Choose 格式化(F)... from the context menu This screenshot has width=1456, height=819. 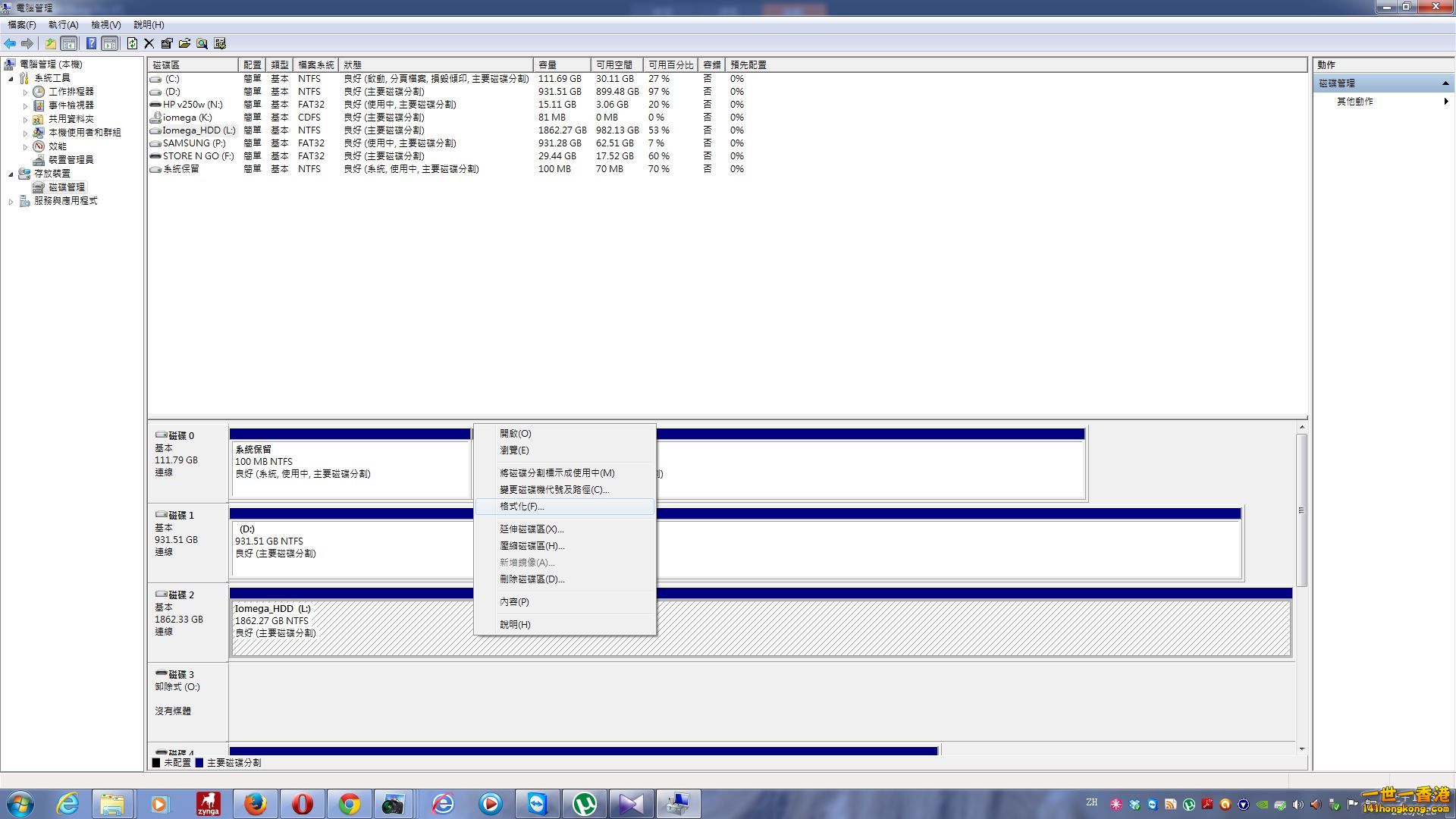[522, 507]
